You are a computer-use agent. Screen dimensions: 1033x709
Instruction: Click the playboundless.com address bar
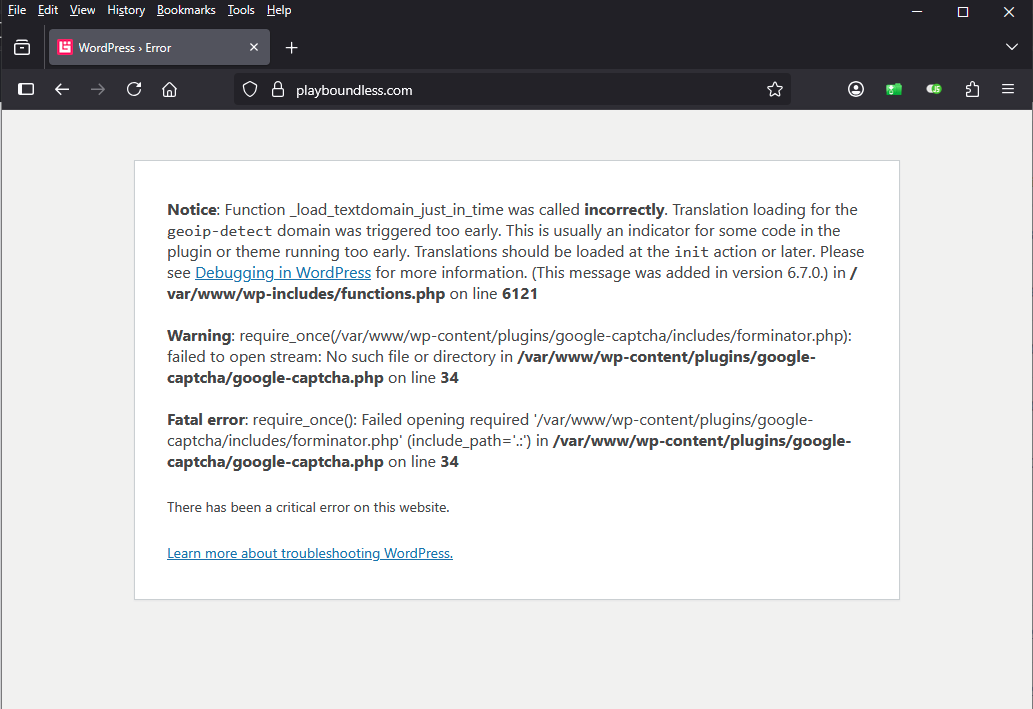coord(513,90)
